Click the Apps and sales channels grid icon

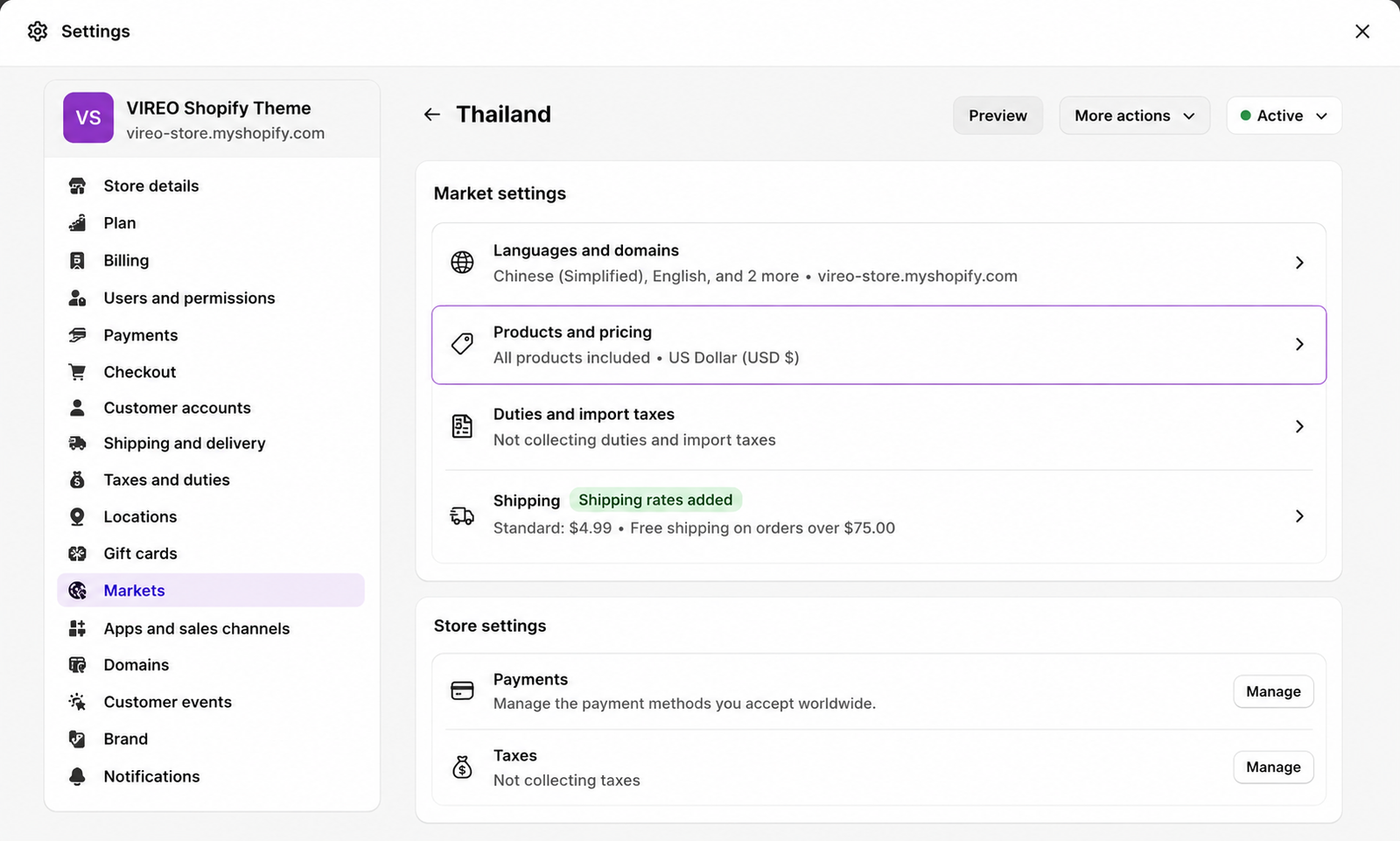[x=77, y=628]
